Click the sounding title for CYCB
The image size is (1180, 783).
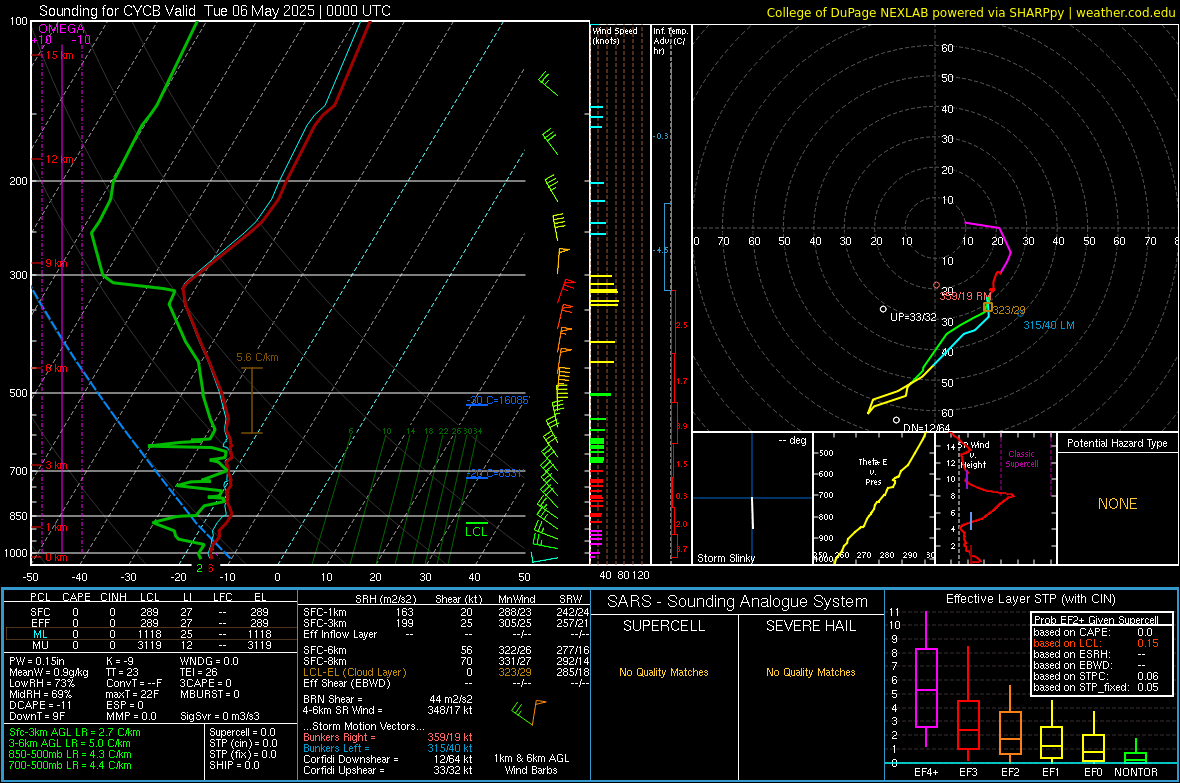pos(214,11)
